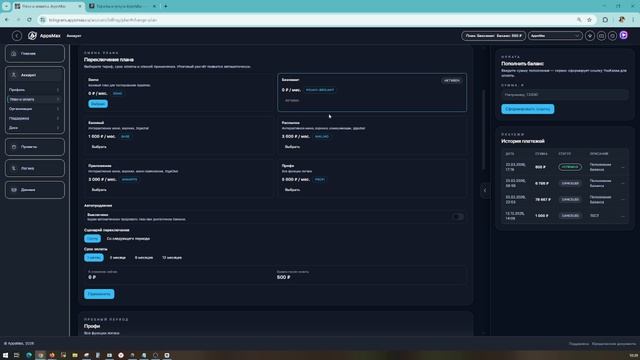
Task: Open the Проекты sidebar section
Action: (35, 147)
